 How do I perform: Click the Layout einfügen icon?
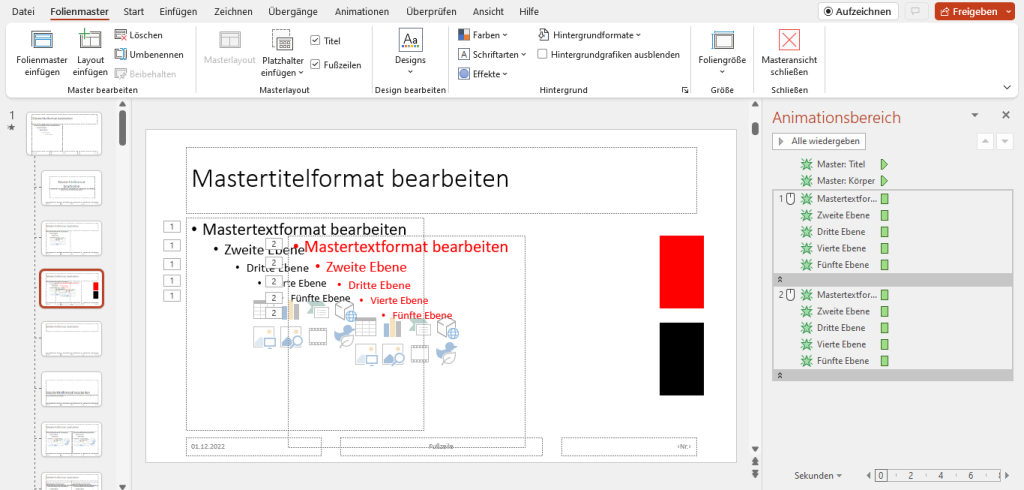pyautogui.click(x=90, y=41)
